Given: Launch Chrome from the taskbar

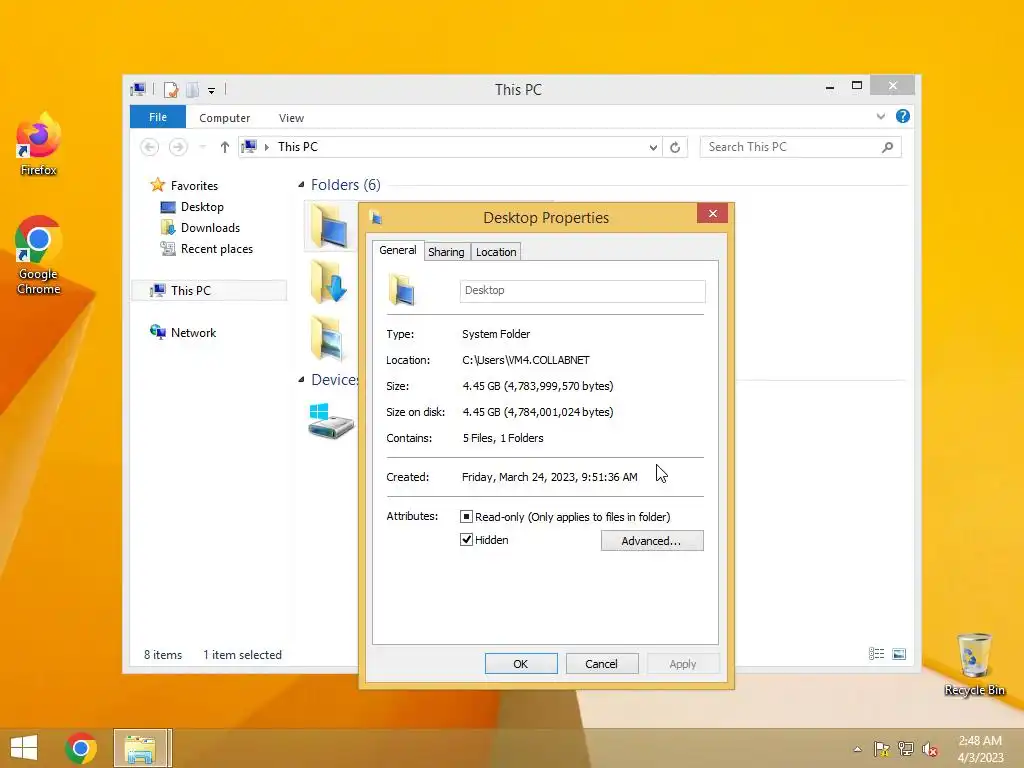Looking at the screenshot, I should tap(81, 748).
